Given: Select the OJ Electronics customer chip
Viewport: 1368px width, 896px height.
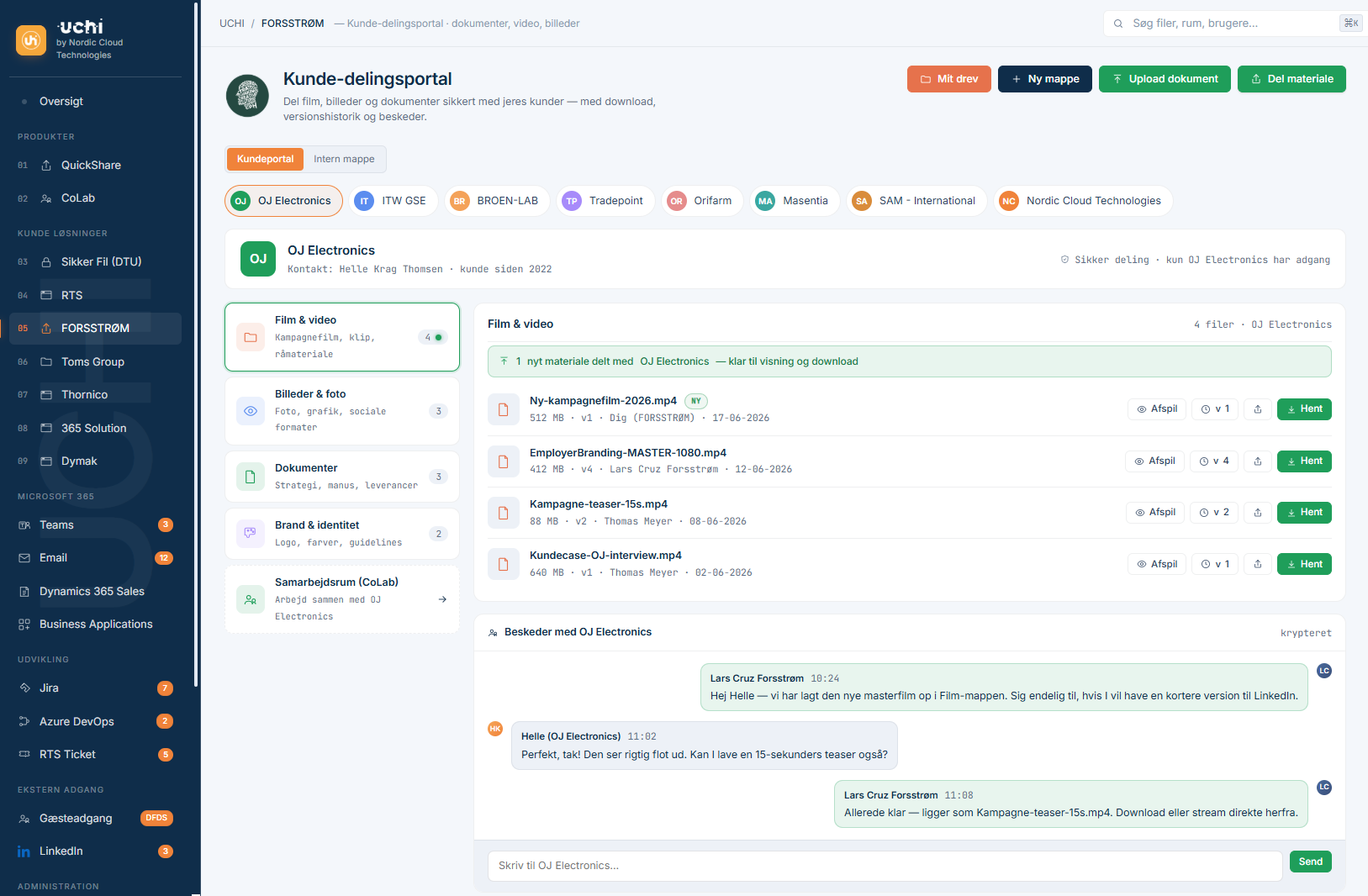Looking at the screenshot, I should pos(284,201).
